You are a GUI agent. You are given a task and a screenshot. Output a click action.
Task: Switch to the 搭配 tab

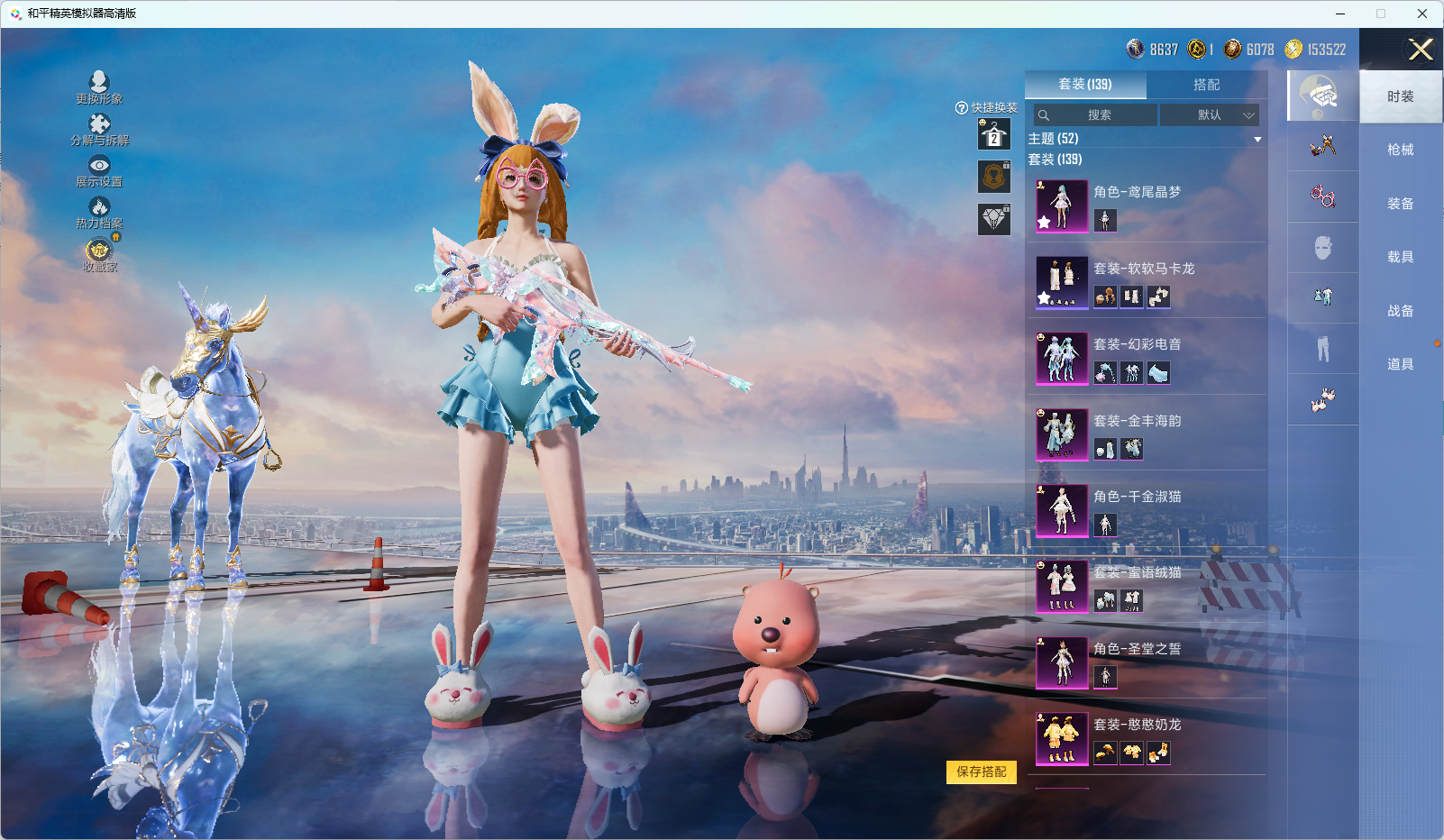(x=1206, y=85)
